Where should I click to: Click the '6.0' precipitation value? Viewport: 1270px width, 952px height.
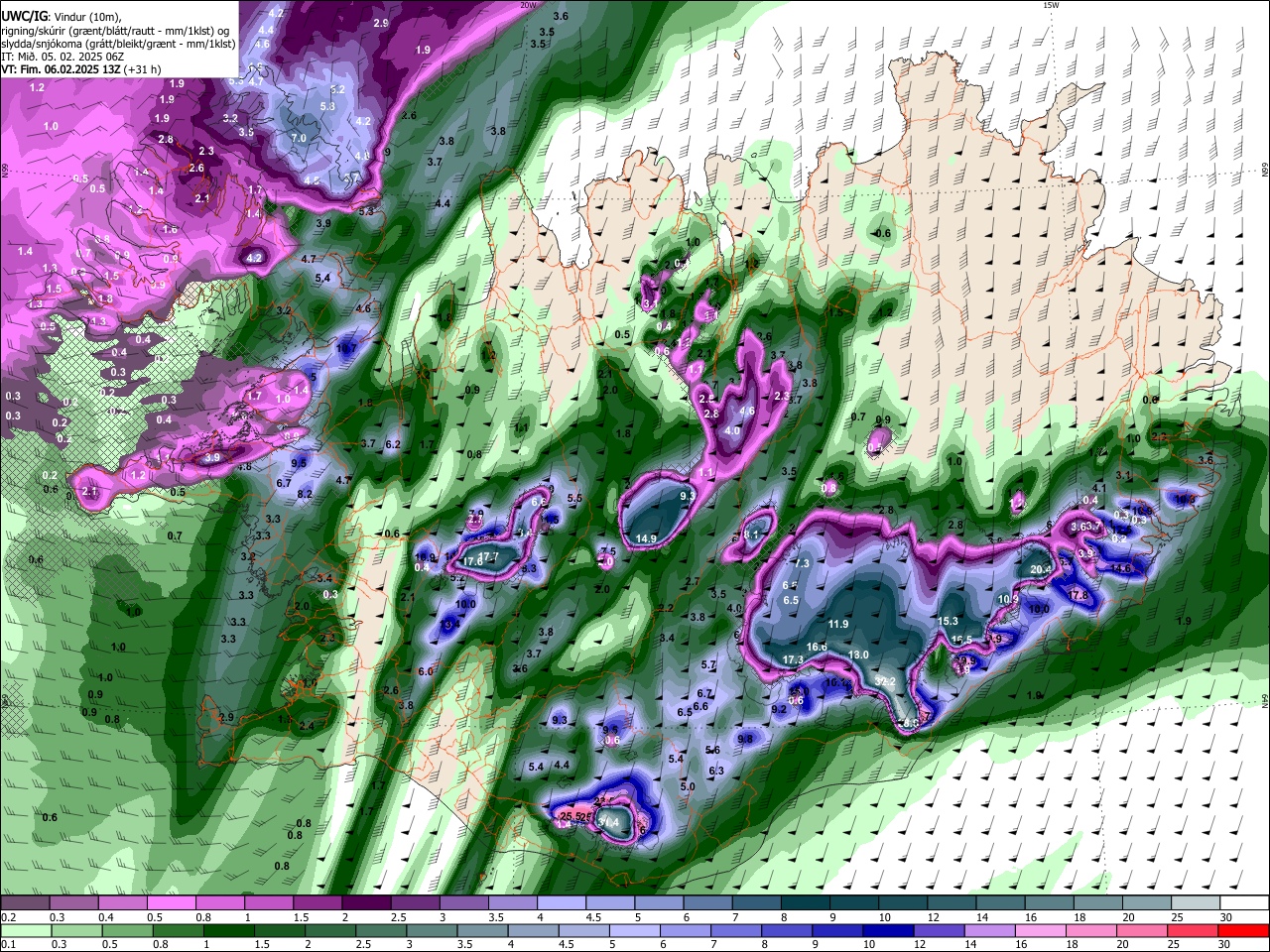426,671
